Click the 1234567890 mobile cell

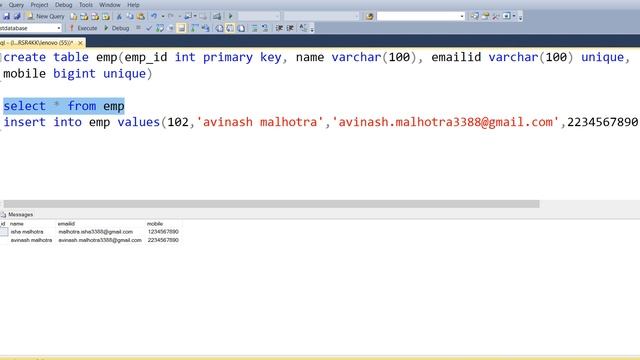[x=163, y=232]
